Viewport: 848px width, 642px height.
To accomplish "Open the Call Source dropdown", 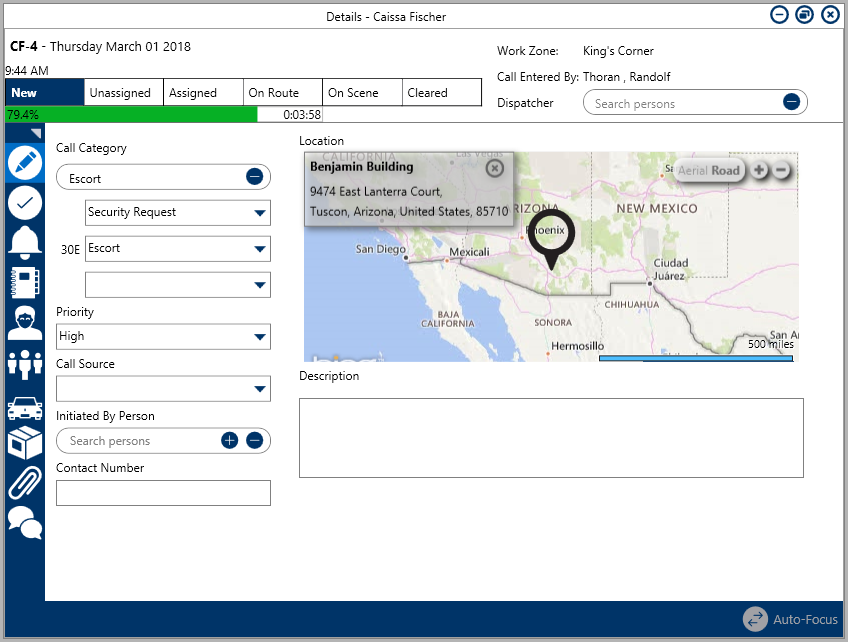I will pos(259,389).
